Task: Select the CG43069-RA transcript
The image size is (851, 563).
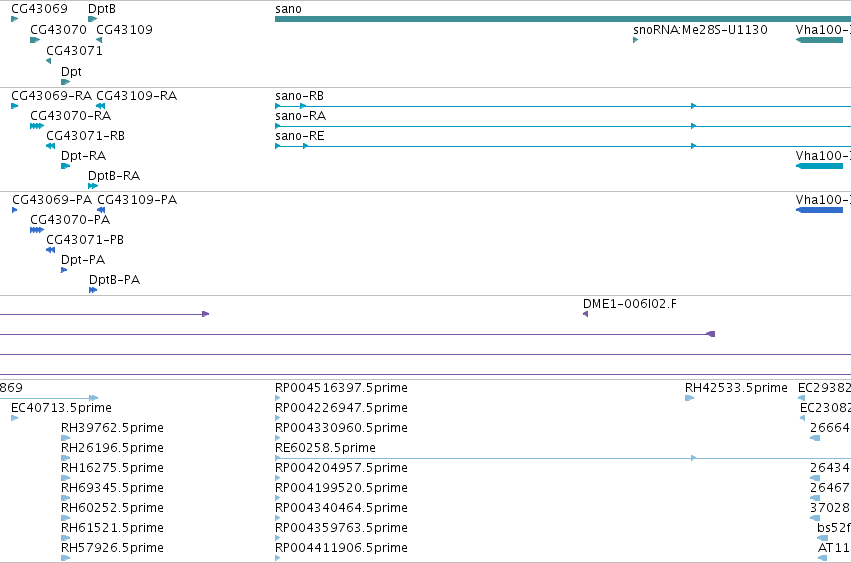Action: point(15,106)
